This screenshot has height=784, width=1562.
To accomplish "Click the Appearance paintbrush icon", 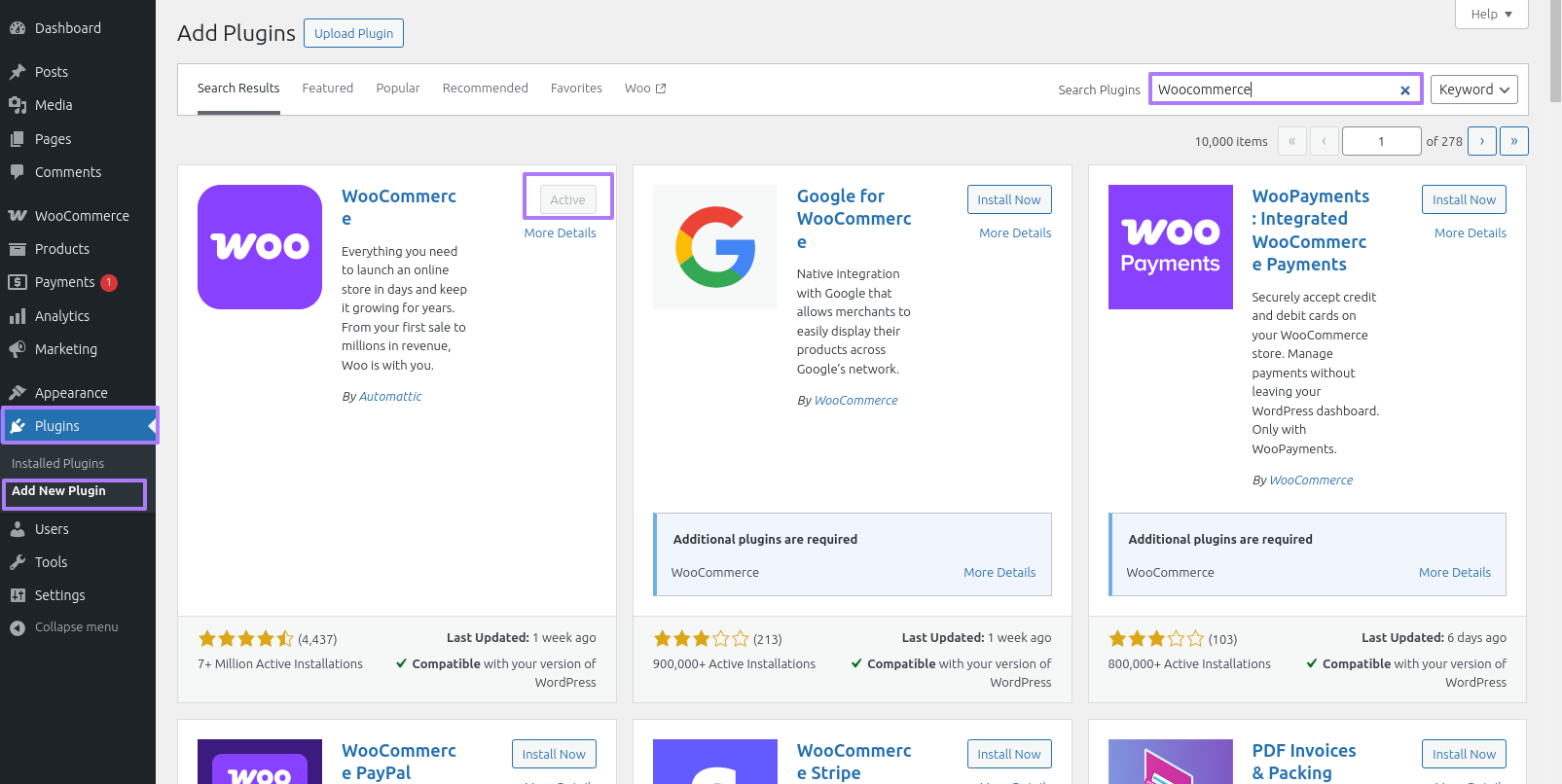I will click(x=18, y=393).
